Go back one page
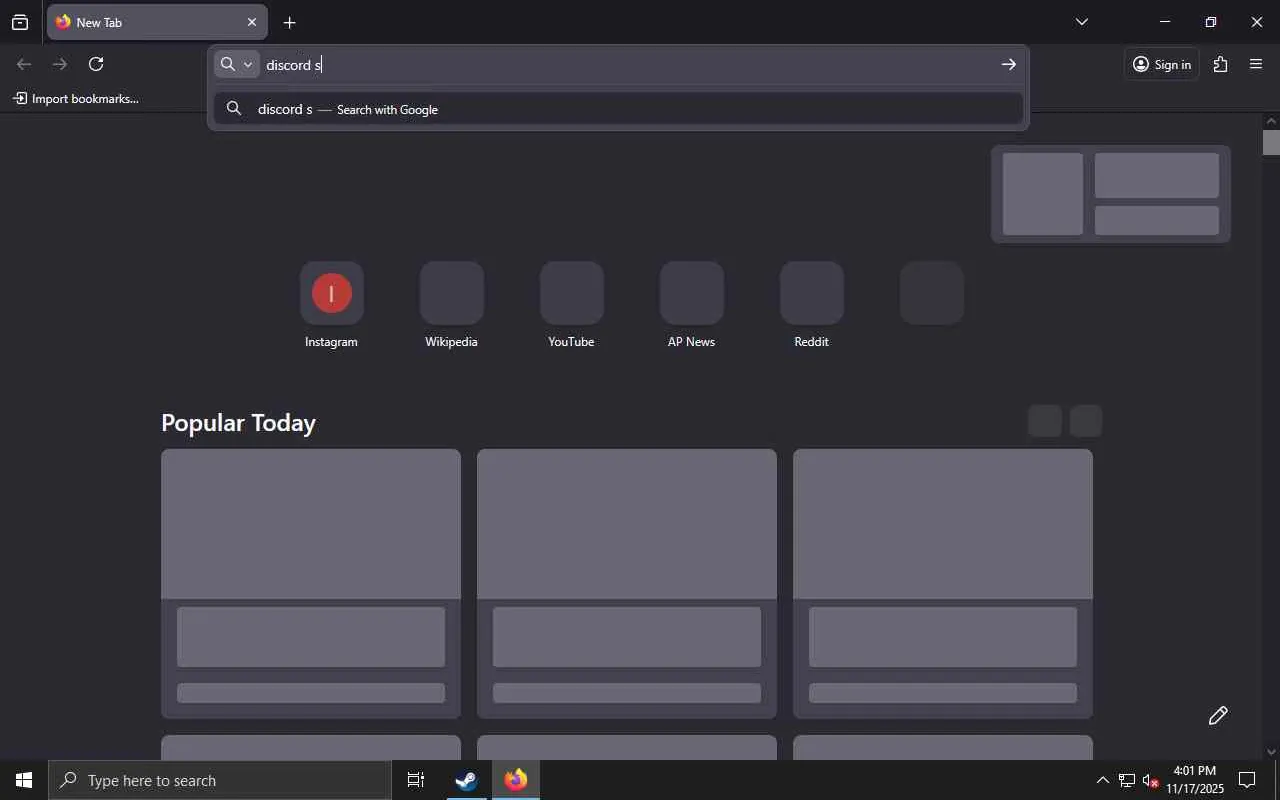This screenshot has height=800, width=1280. tap(24, 64)
